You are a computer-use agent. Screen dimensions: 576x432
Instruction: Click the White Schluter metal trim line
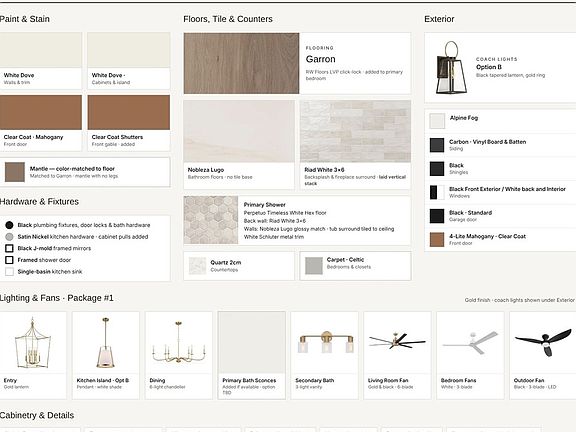[x=274, y=237]
